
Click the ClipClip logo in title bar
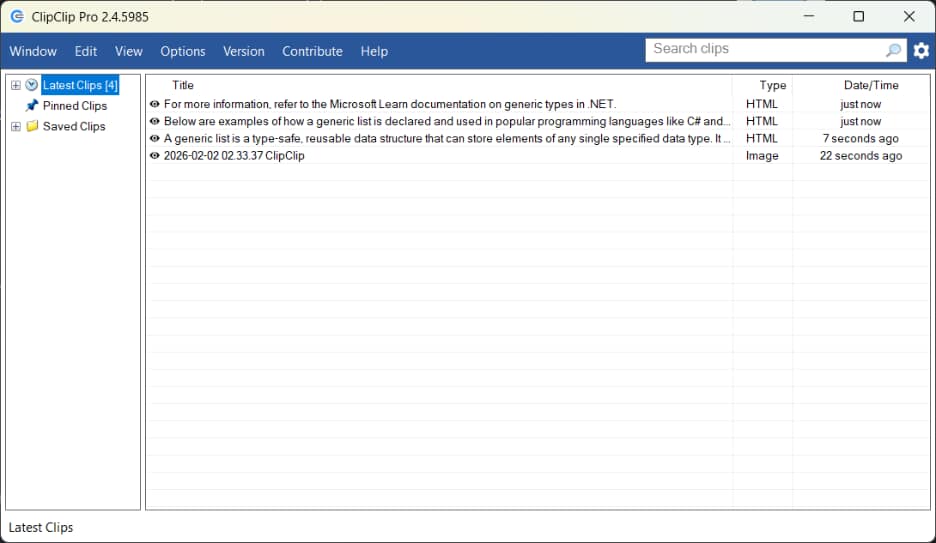(17, 17)
